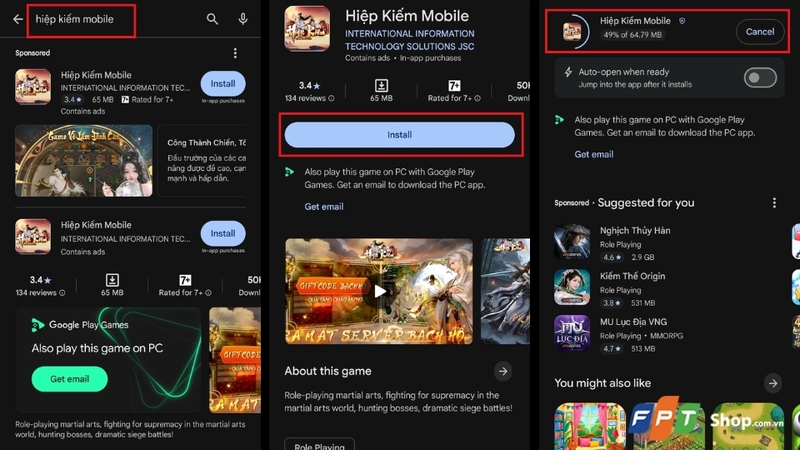Install the sponsored Hiệp Kiếm Mobile result
Screen dimensions: 800x450
[x=223, y=84]
